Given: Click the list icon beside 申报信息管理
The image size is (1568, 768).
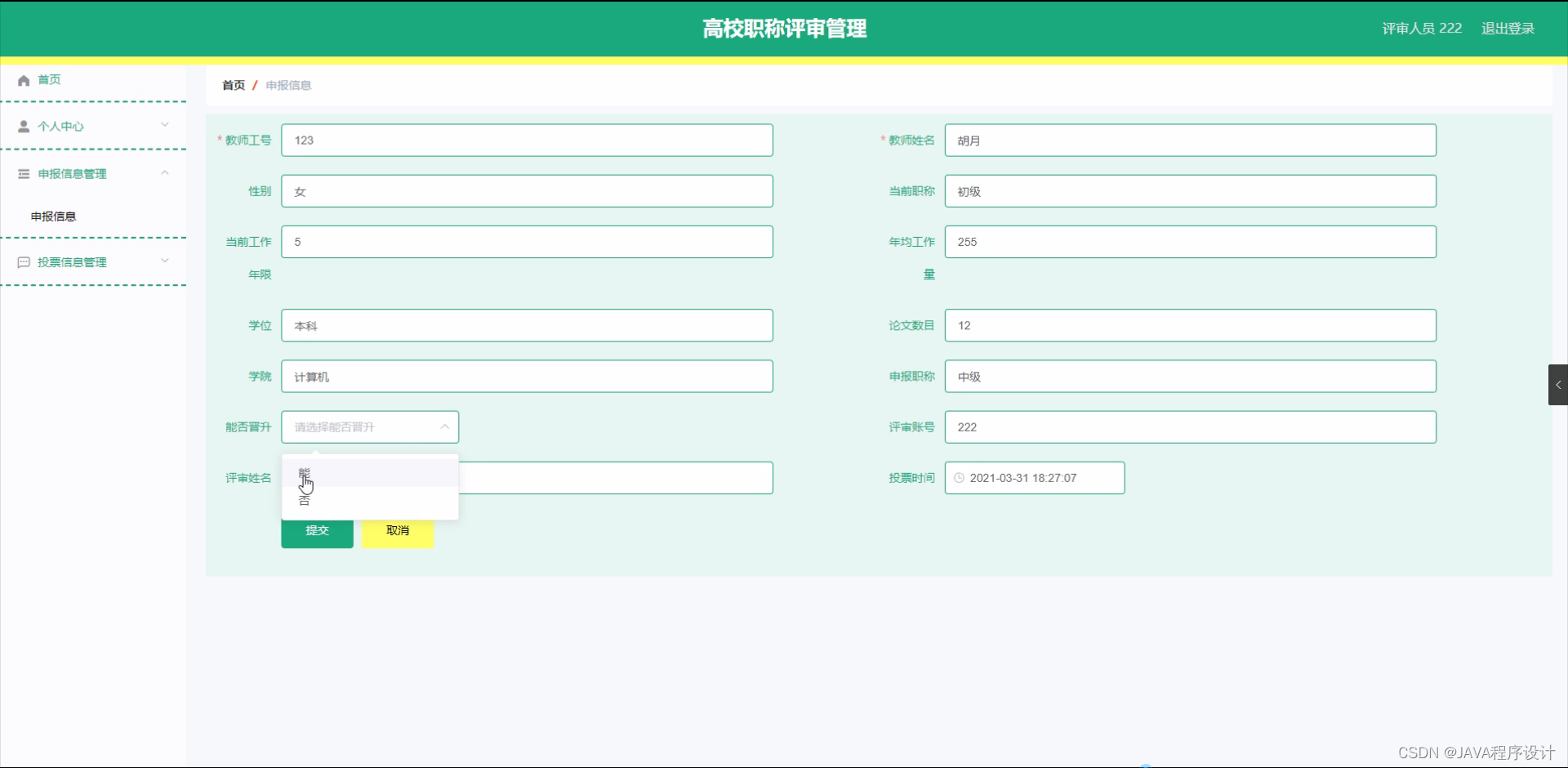Looking at the screenshot, I should (23, 174).
